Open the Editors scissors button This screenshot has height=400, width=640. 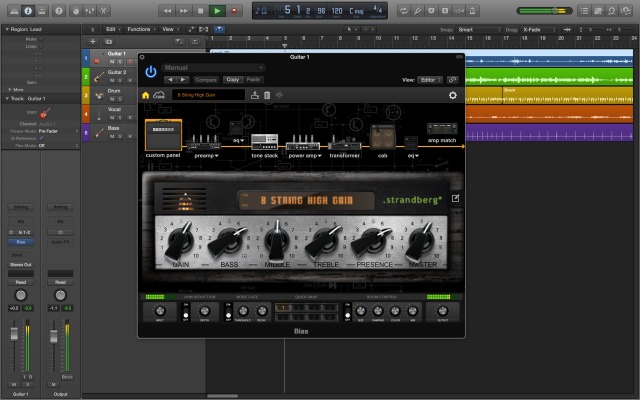104,11
